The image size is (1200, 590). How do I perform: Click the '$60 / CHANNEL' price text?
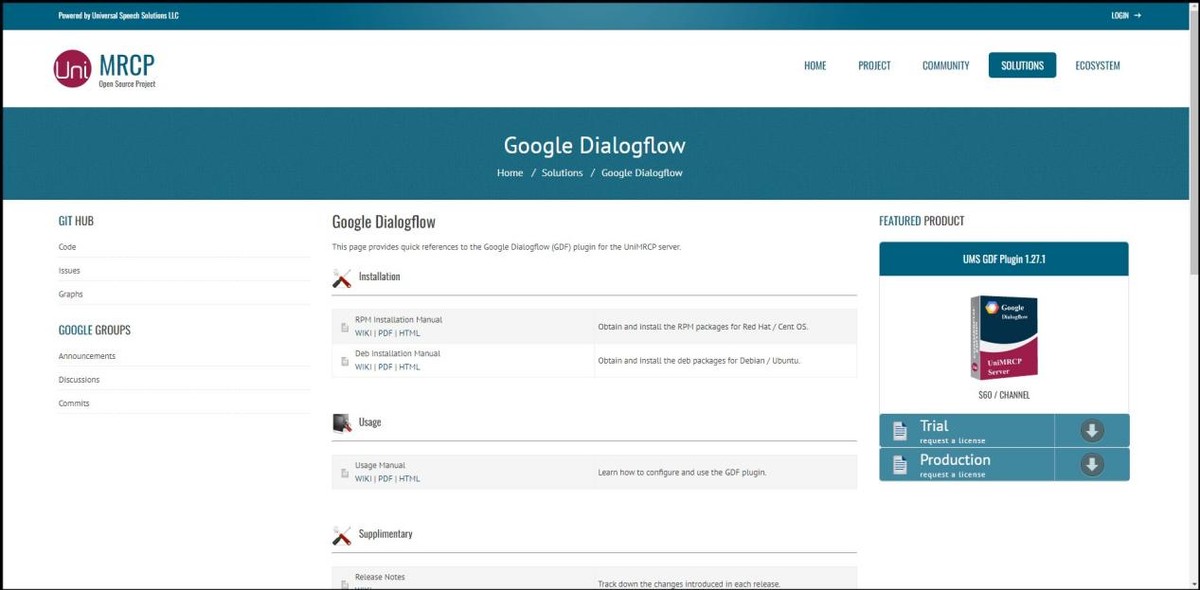pos(1004,395)
